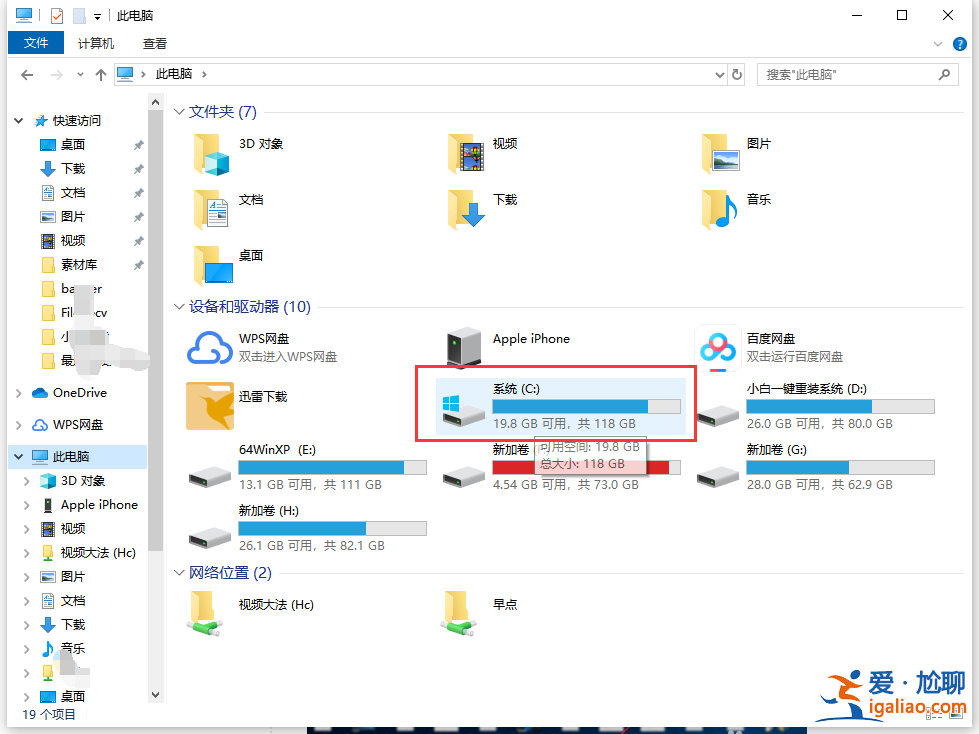Expand OneDrive in the navigation pane
This screenshot has height=734, width=979.
(18, 392)
